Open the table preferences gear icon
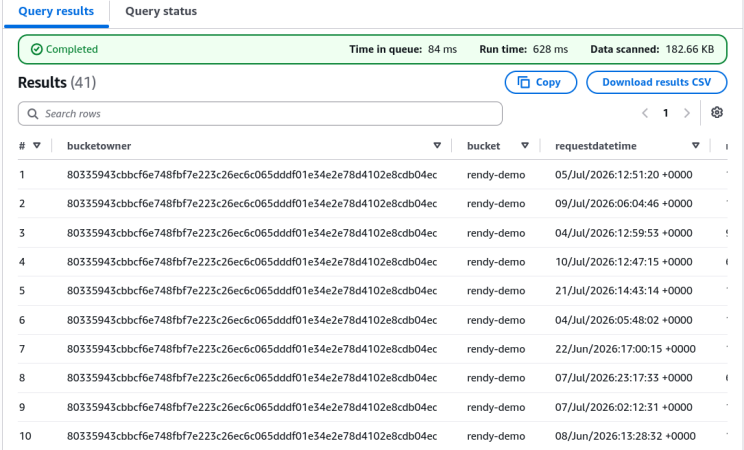Image resolution: width=744 pixels, height=450 pixels. [716, 112]
